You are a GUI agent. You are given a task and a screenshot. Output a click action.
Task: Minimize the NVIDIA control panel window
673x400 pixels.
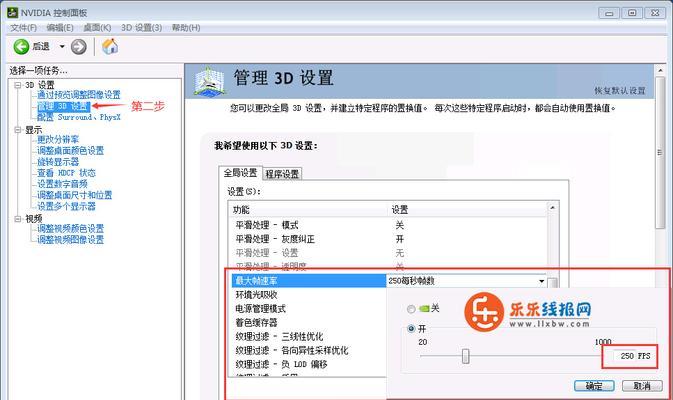point(609,13)
